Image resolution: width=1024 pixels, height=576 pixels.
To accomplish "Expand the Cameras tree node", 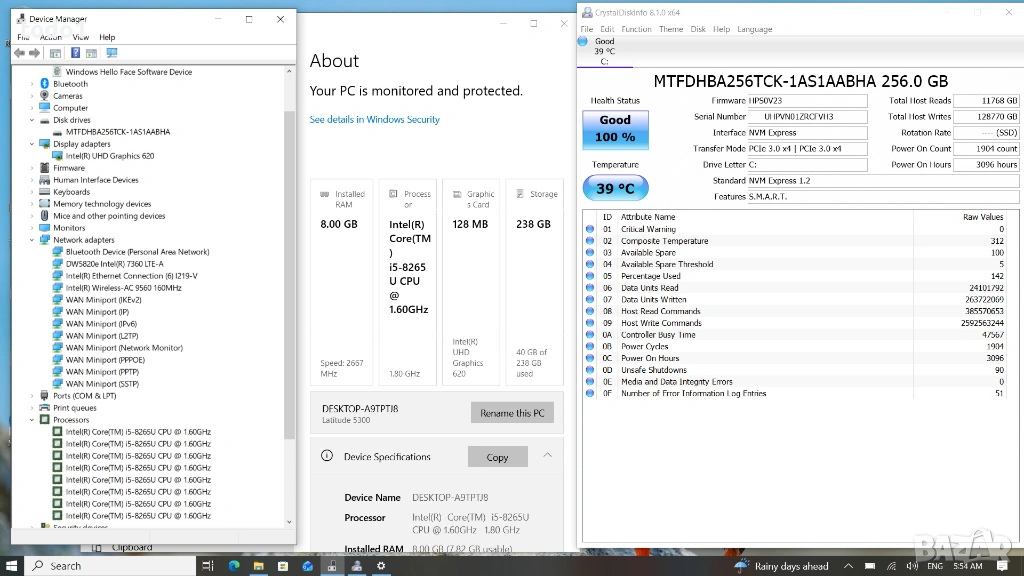I will [x=32, y=96].
